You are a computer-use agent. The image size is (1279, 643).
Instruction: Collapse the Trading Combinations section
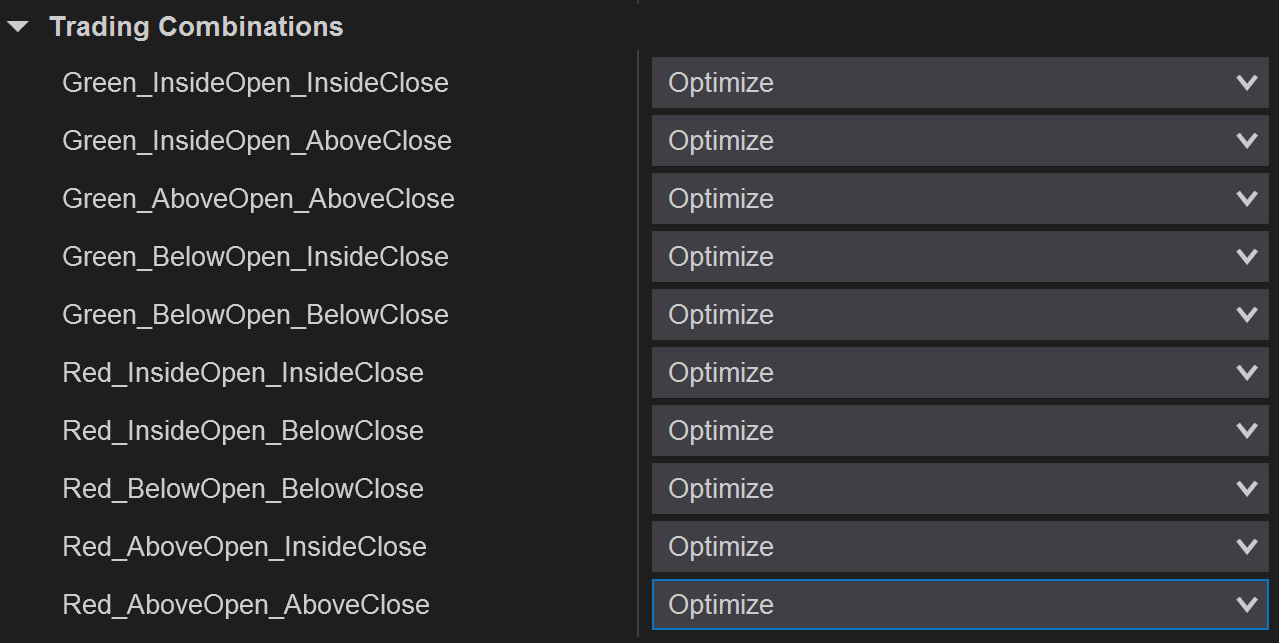[x=18, y=27]
